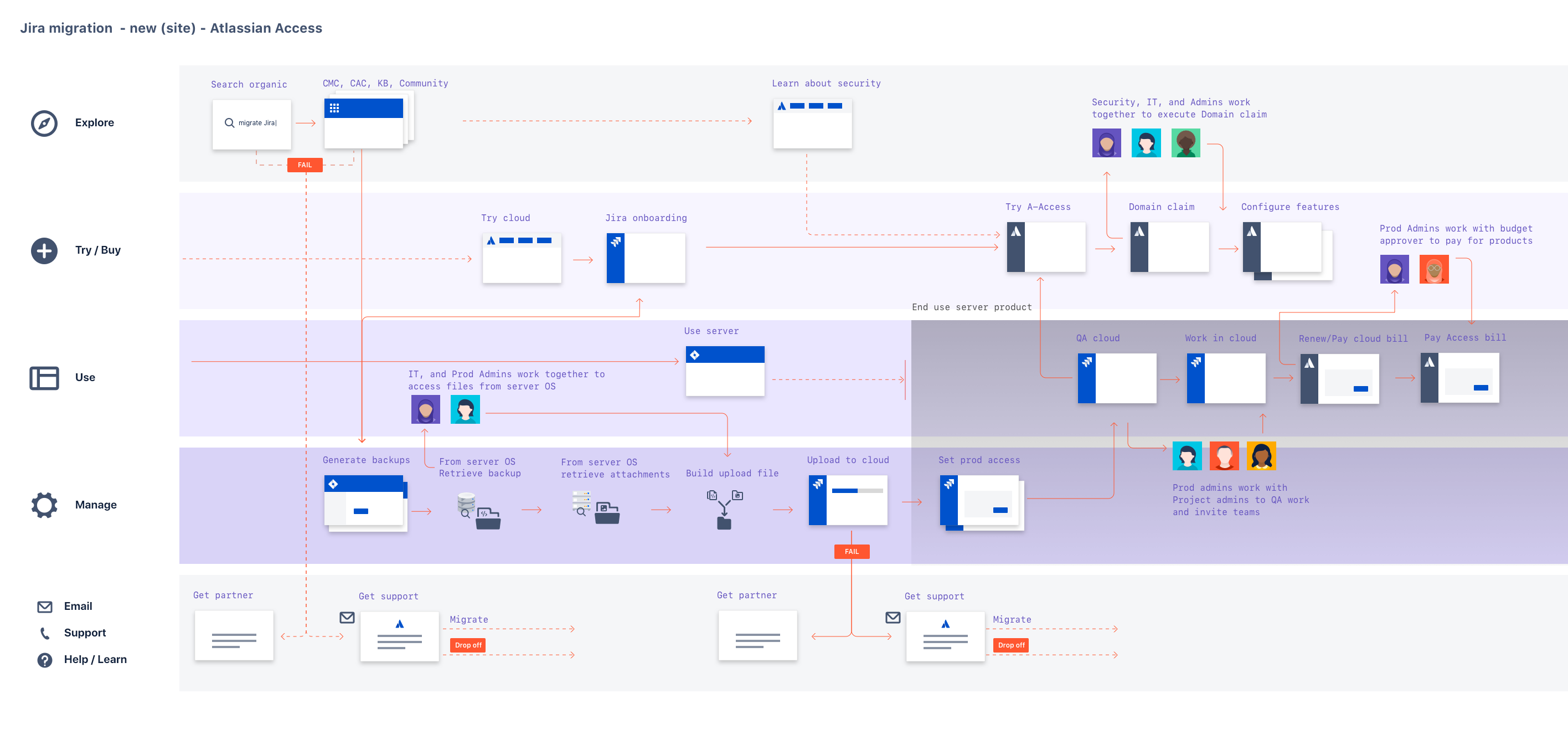
Task: Select the Domain claim screen thumbnail
Action: (x=1169, y=246)
